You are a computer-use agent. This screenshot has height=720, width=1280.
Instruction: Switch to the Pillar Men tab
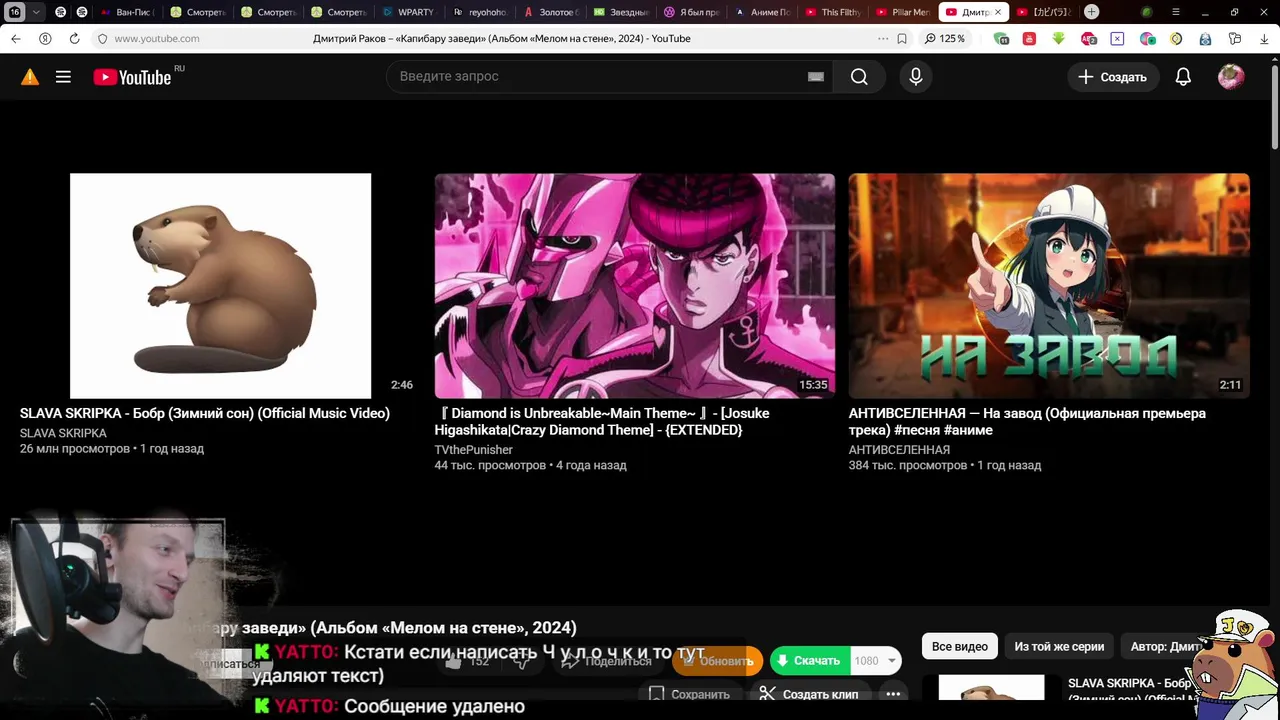902,12
